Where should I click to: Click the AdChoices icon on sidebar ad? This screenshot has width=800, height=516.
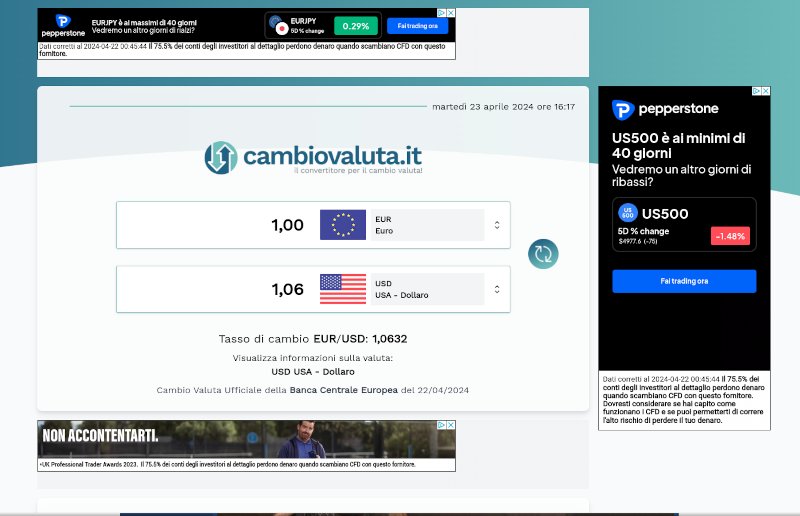point(757,91)
